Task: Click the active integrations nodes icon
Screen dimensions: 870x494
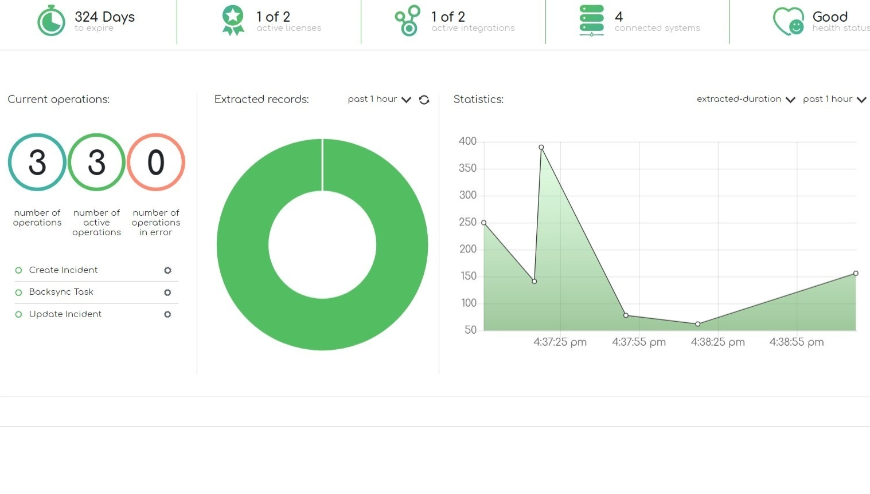Action: click(408, 21)
